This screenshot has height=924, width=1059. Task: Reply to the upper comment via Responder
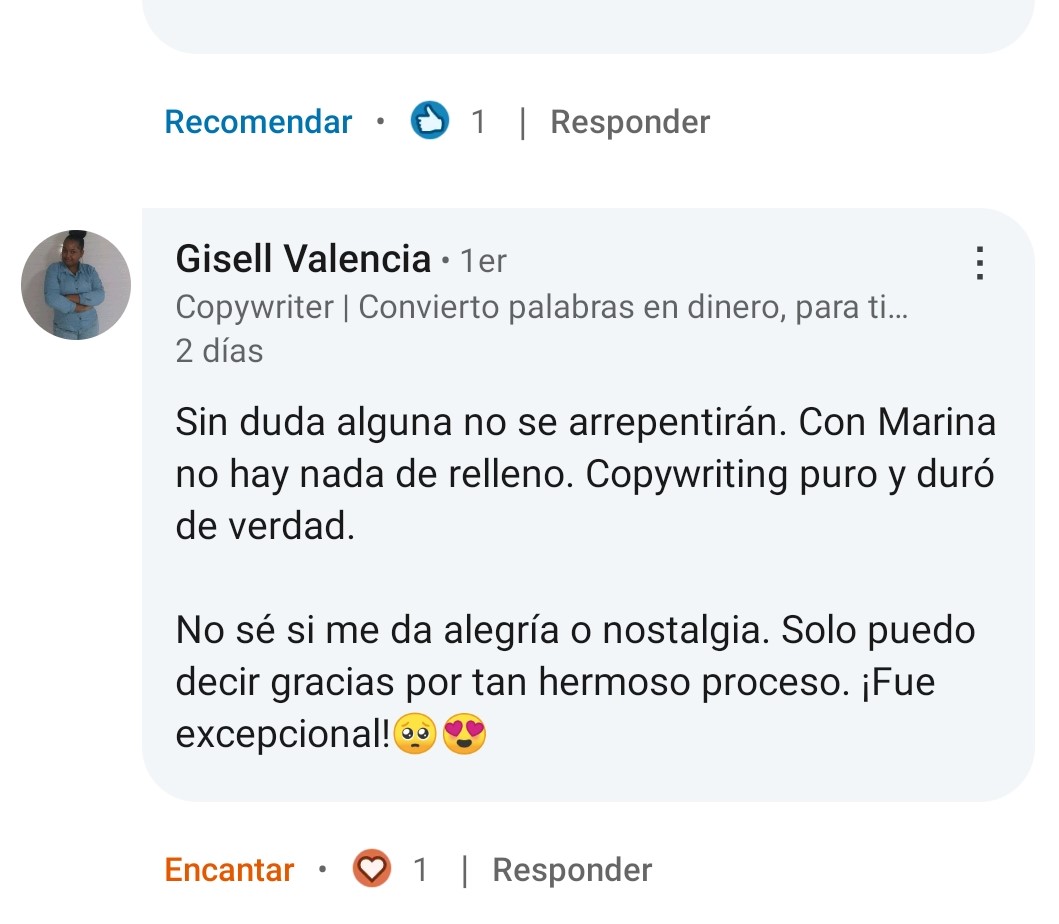630,123
